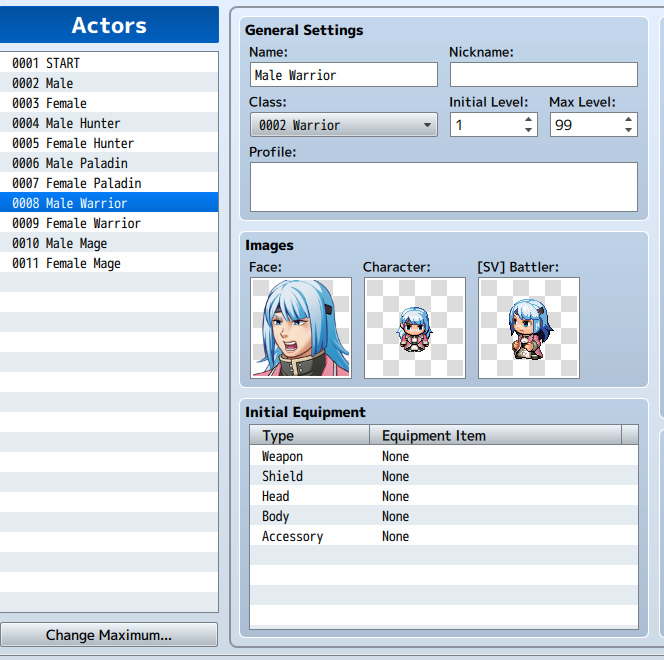Select the Accessory equipment row
664x660 pixels.
[x=444, y=536]
